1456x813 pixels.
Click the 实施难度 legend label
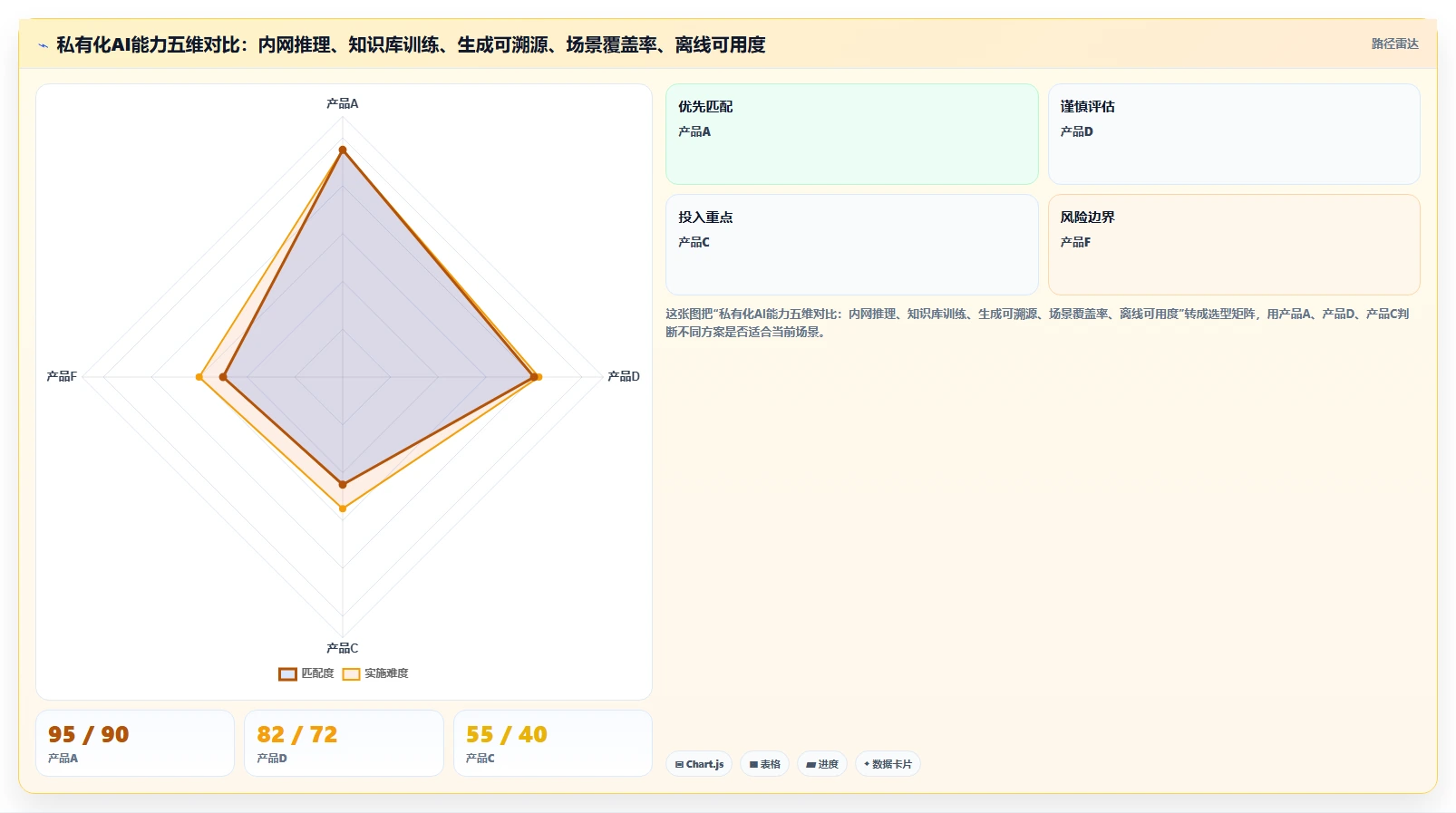coord(386,673)
